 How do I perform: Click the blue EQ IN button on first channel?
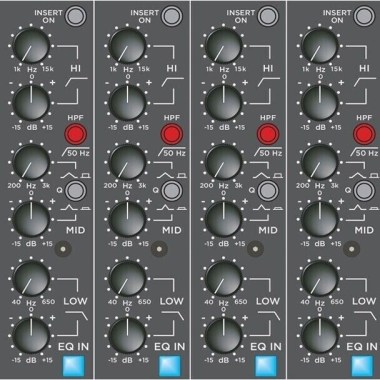point(73,366)
